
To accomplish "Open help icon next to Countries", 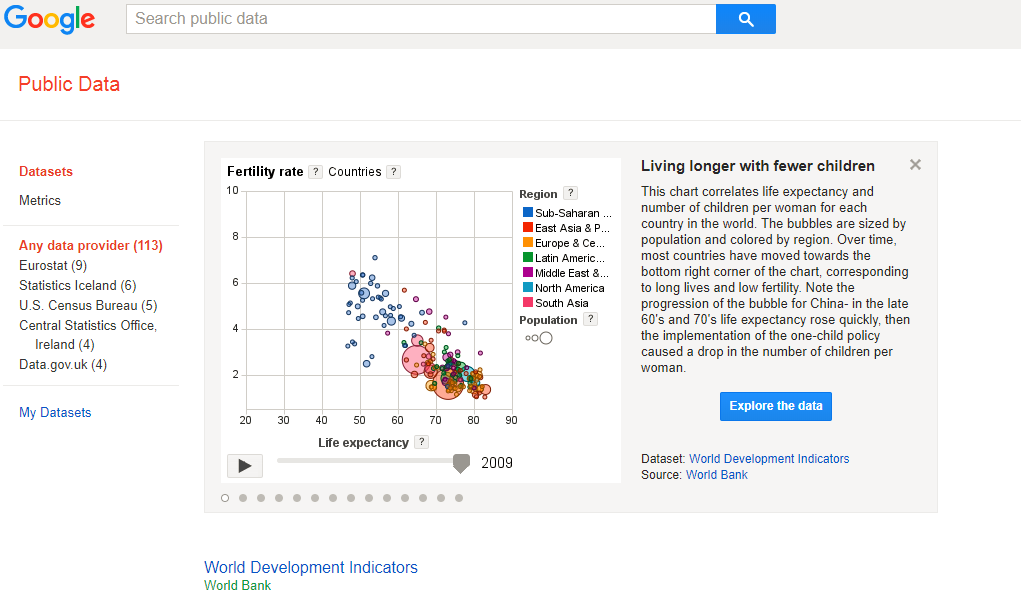I will [393, 172].
